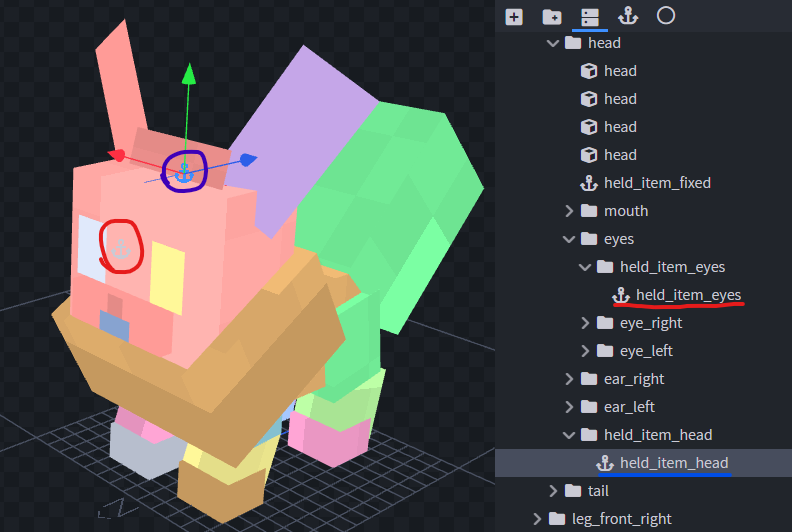
Task: Select the head group name label
Action: point(604,43)
